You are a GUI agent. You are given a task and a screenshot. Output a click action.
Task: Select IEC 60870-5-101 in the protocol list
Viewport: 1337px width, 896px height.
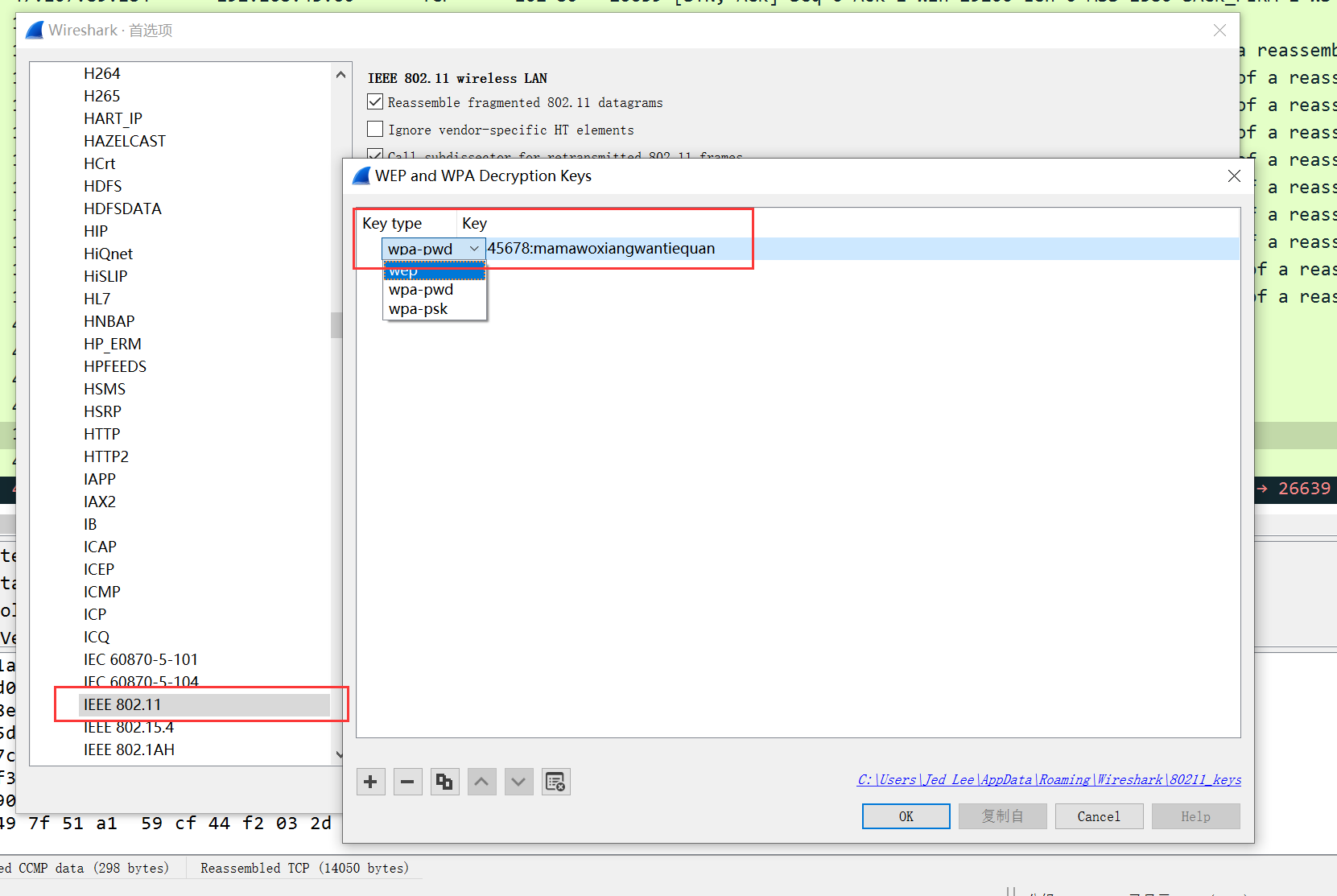click(141, 659)
